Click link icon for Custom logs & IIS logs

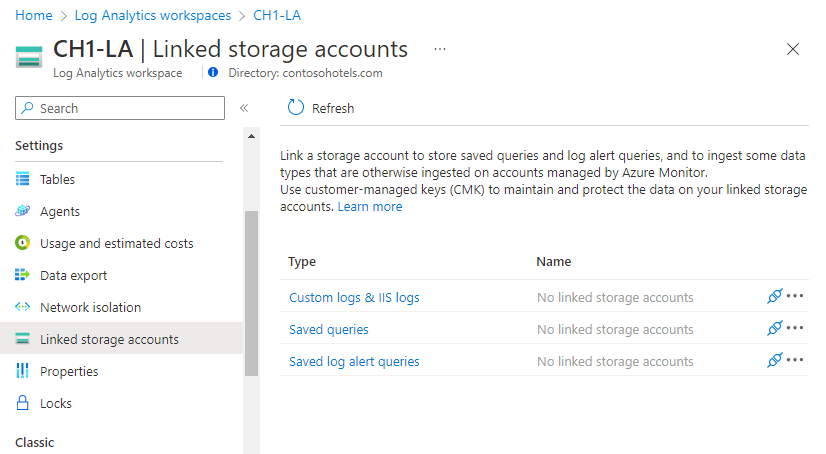pyautogui.click(x=774, y=297)
